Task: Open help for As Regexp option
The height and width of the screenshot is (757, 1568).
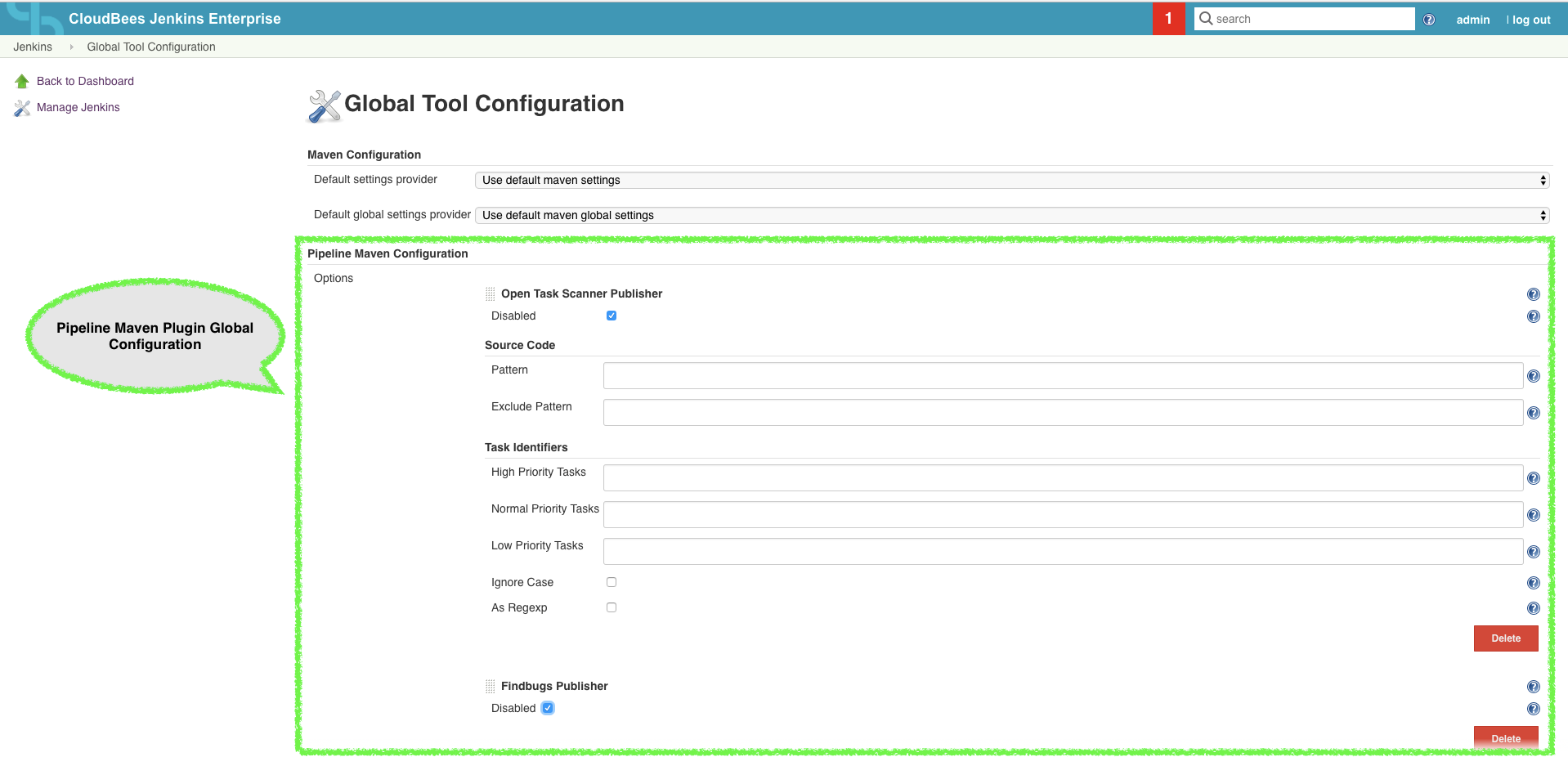Action: (1534, 608)
